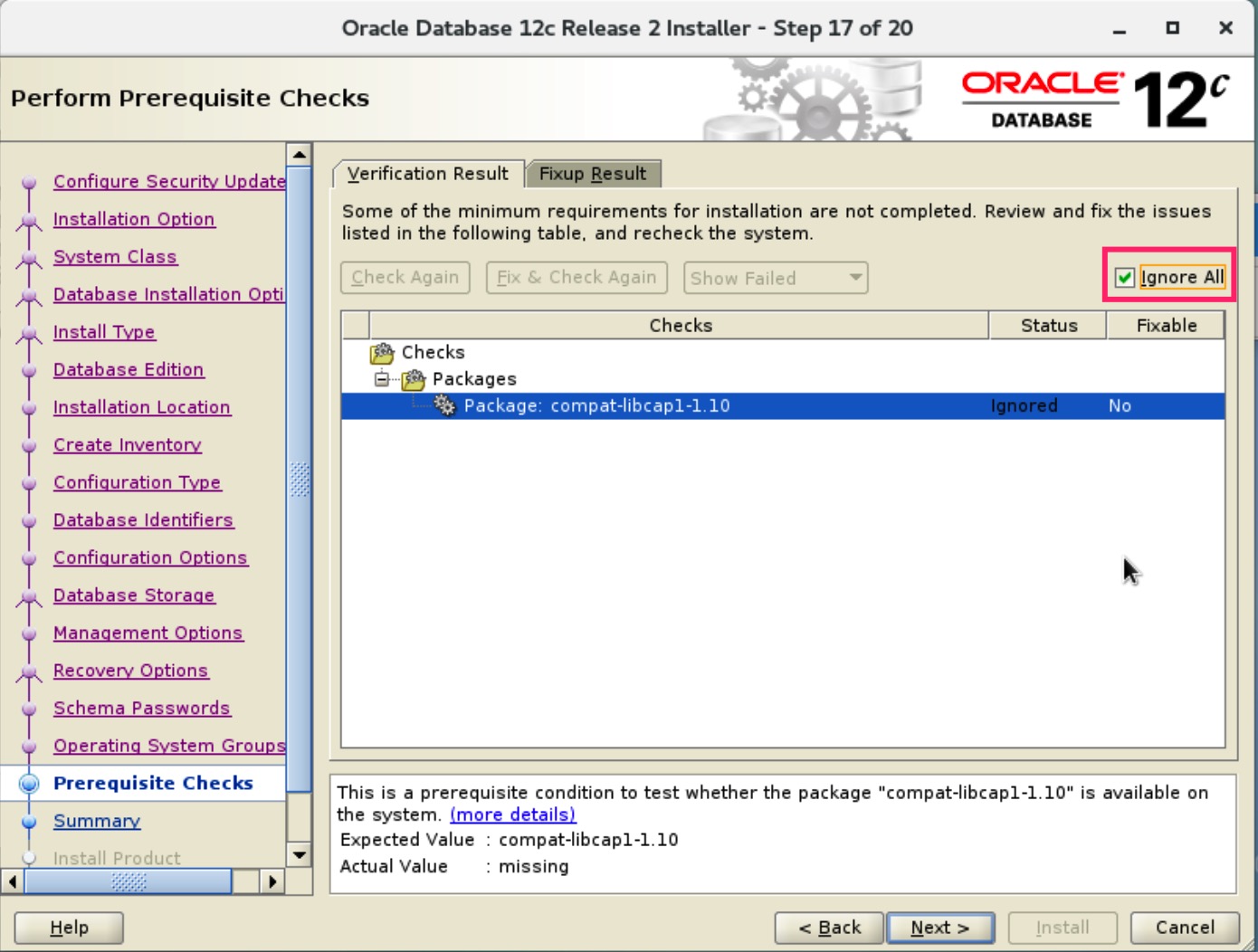Go to Configuration Options step
This screenshot has height=952, width=1258.
click(150, 558)
